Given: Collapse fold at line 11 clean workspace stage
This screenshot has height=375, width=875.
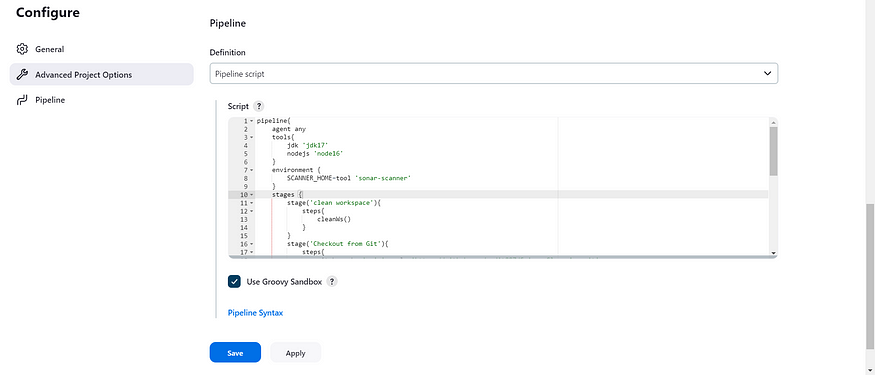Looking at the screenshot, I should point(251,203).
